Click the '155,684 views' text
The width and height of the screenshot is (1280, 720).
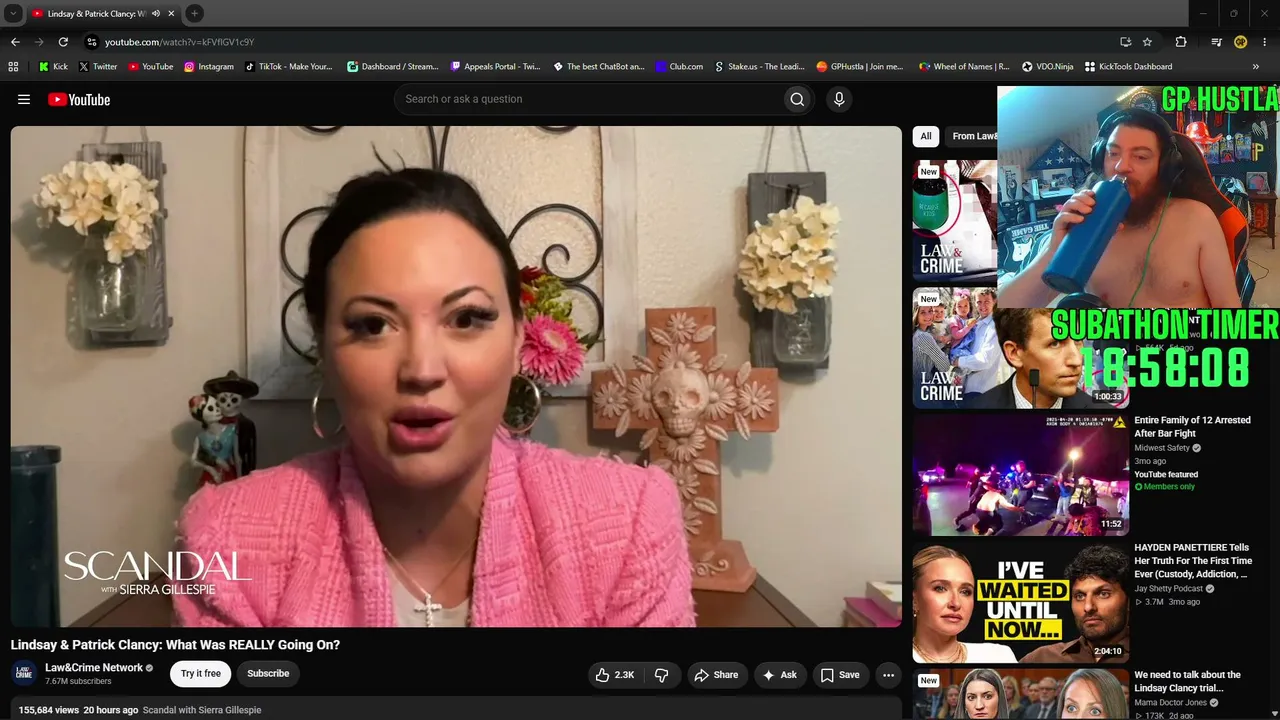click(x=48, y=710)
